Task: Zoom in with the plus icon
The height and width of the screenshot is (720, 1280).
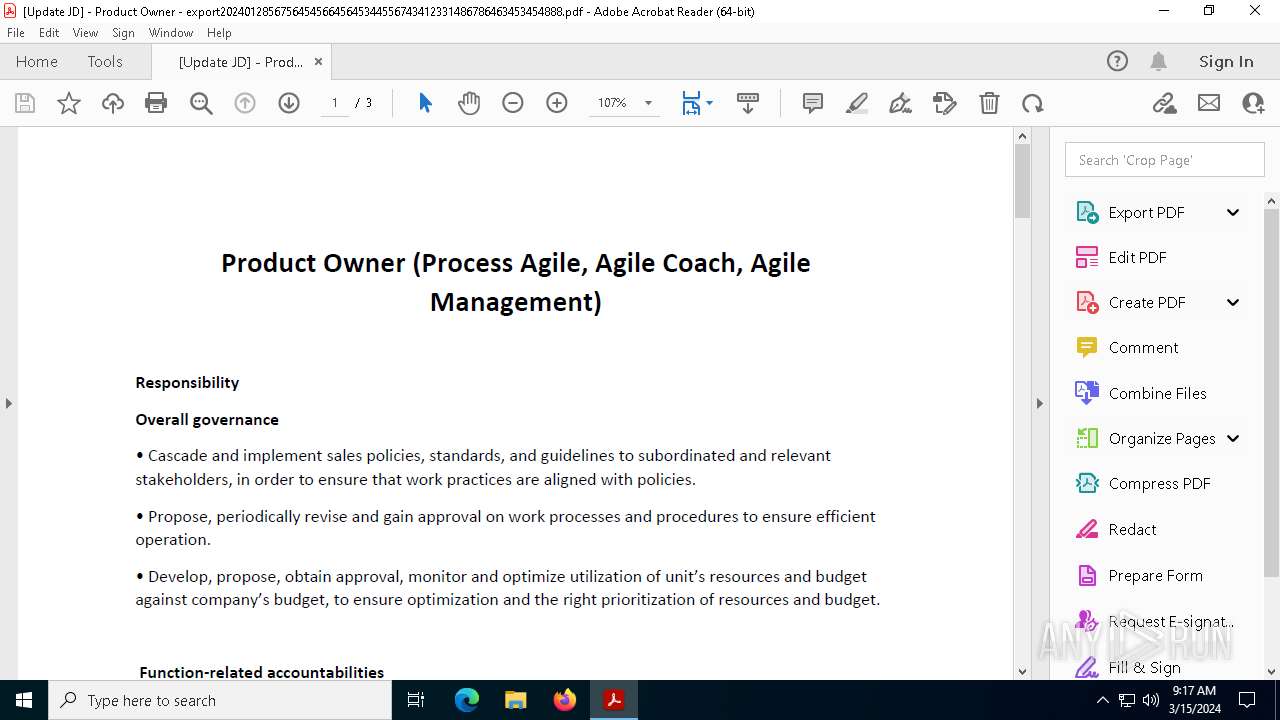Action: tap(557, 103)
